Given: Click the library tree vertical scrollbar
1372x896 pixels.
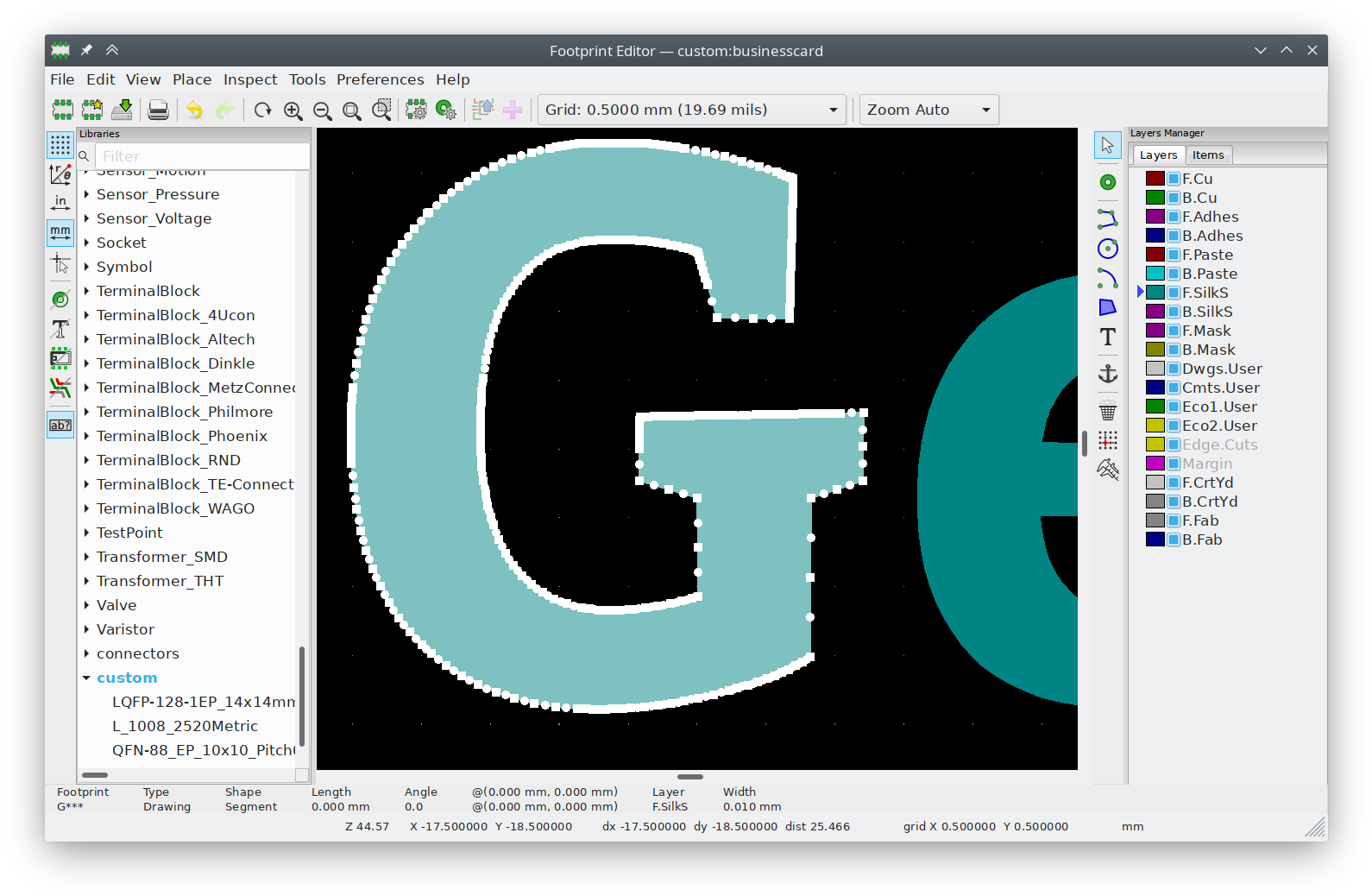Looking at the screenshot, I should tap(302, 696).
